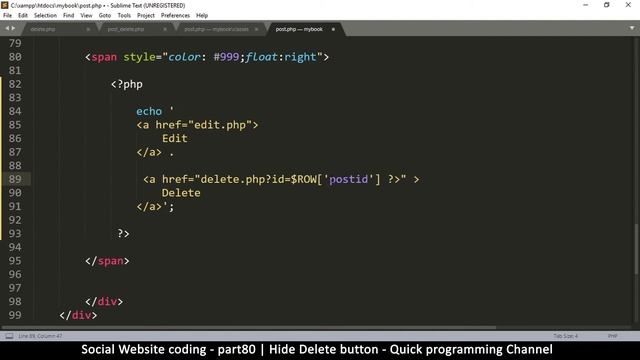
Task: Click the closing </span> tag
Action: coord(107,261)
